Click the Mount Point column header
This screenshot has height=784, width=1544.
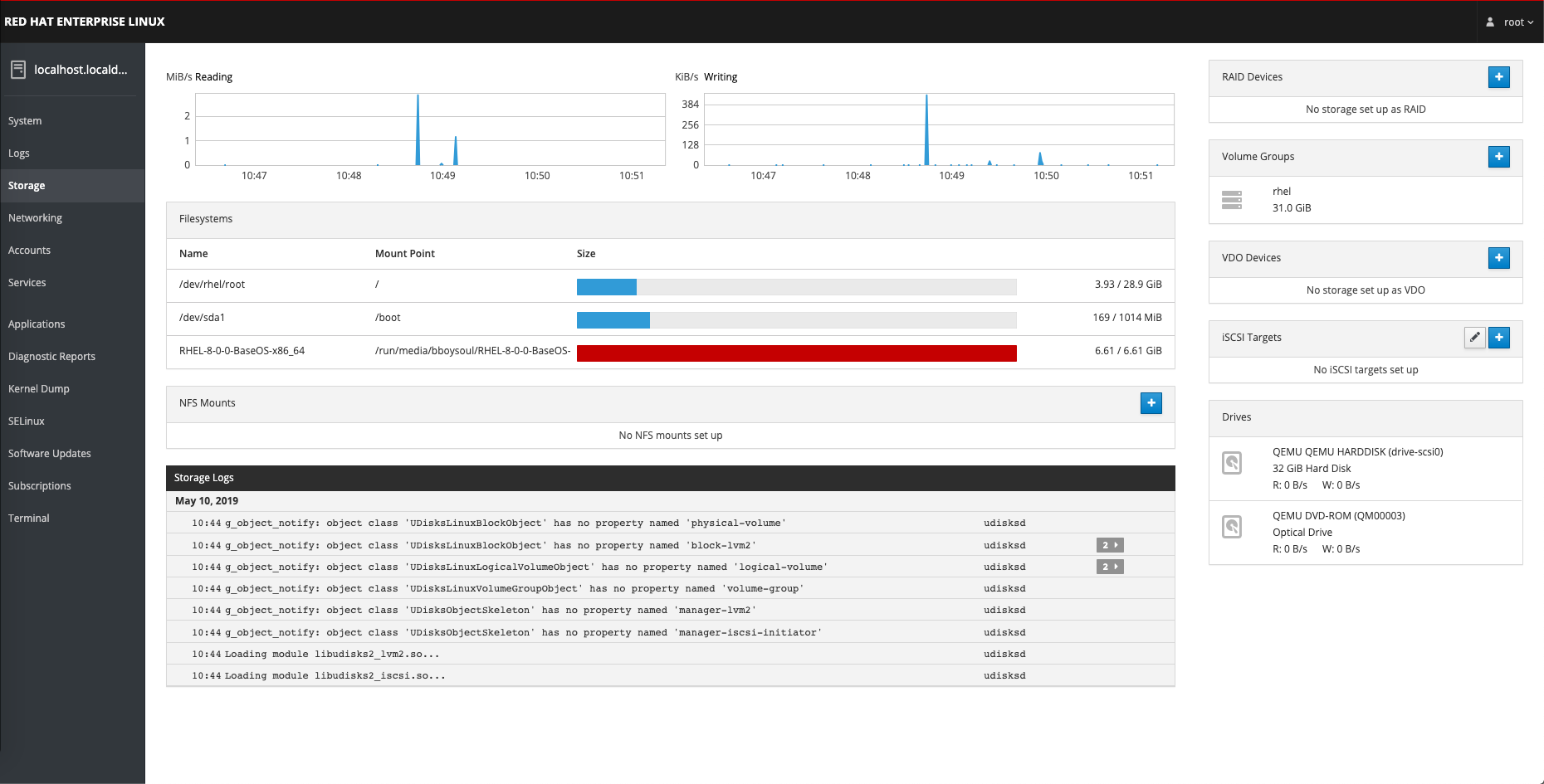point(404,254)
